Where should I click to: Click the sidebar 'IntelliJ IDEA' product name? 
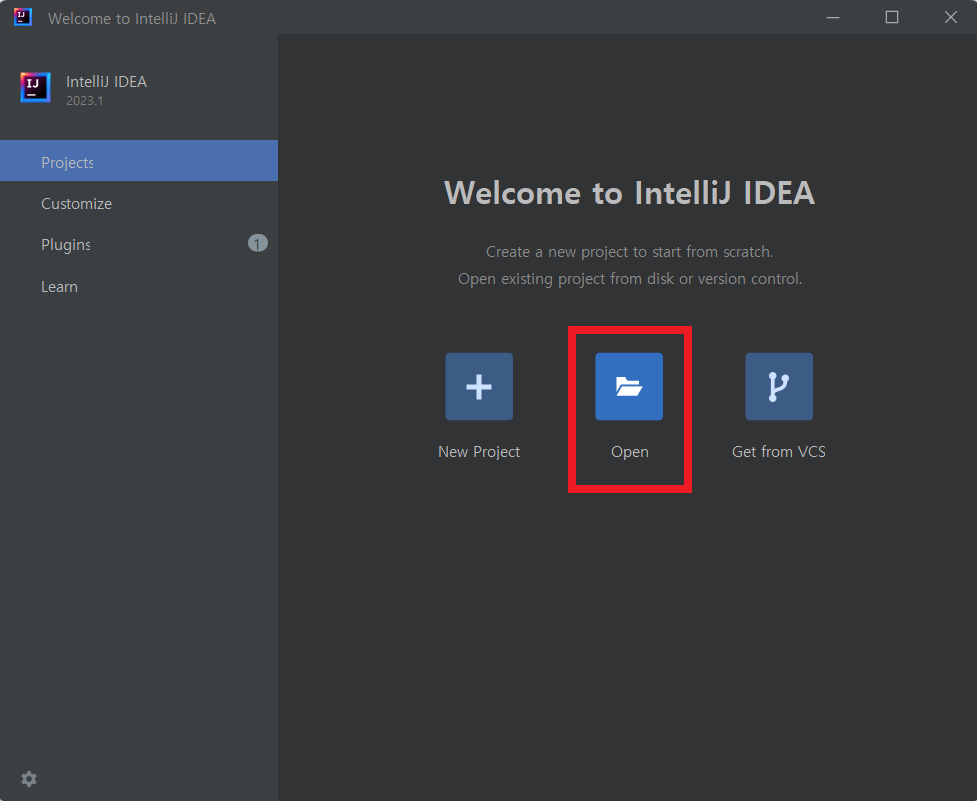107,82
